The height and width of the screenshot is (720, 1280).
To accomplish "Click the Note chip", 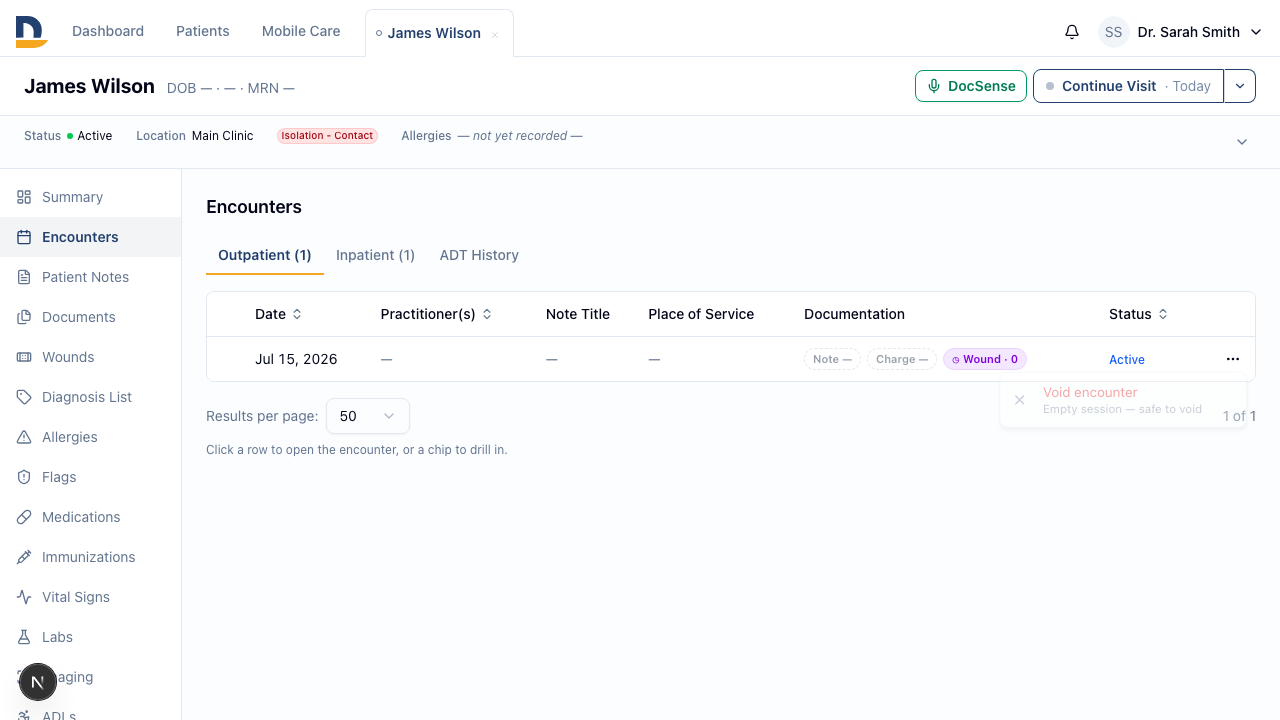I will point(832,359).
